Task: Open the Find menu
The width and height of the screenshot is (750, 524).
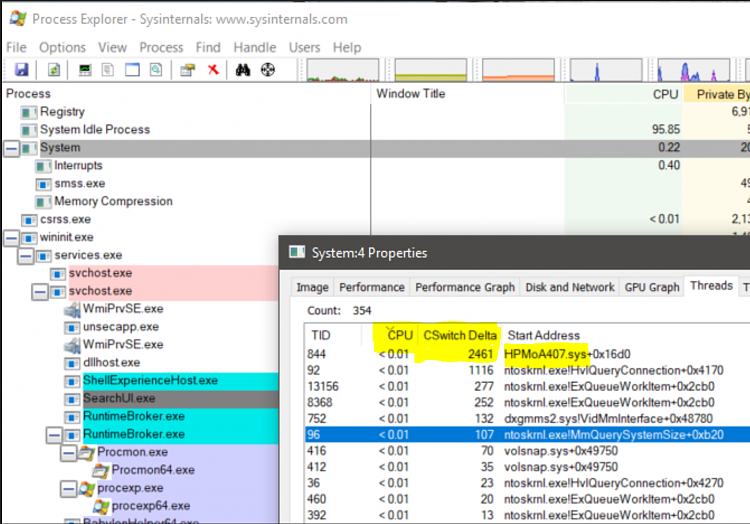Action: pos(208,47)
